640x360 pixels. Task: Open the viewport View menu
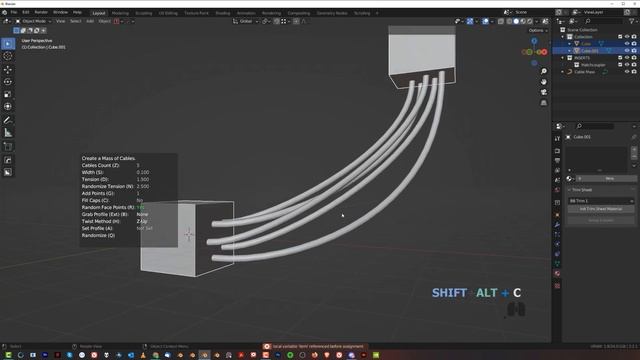[60, 21]
